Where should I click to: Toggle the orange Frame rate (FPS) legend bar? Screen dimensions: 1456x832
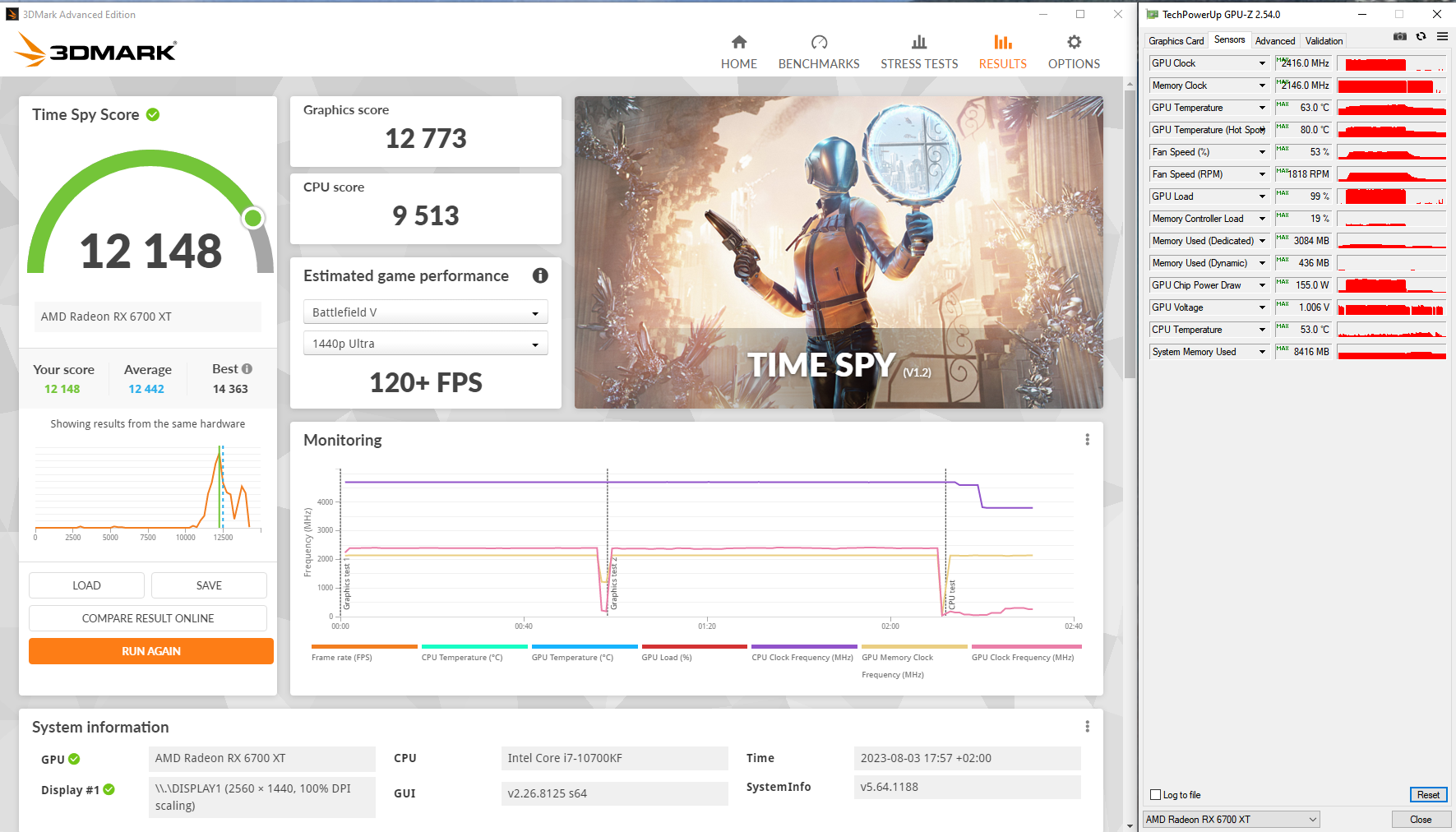(x=364, y=647)
